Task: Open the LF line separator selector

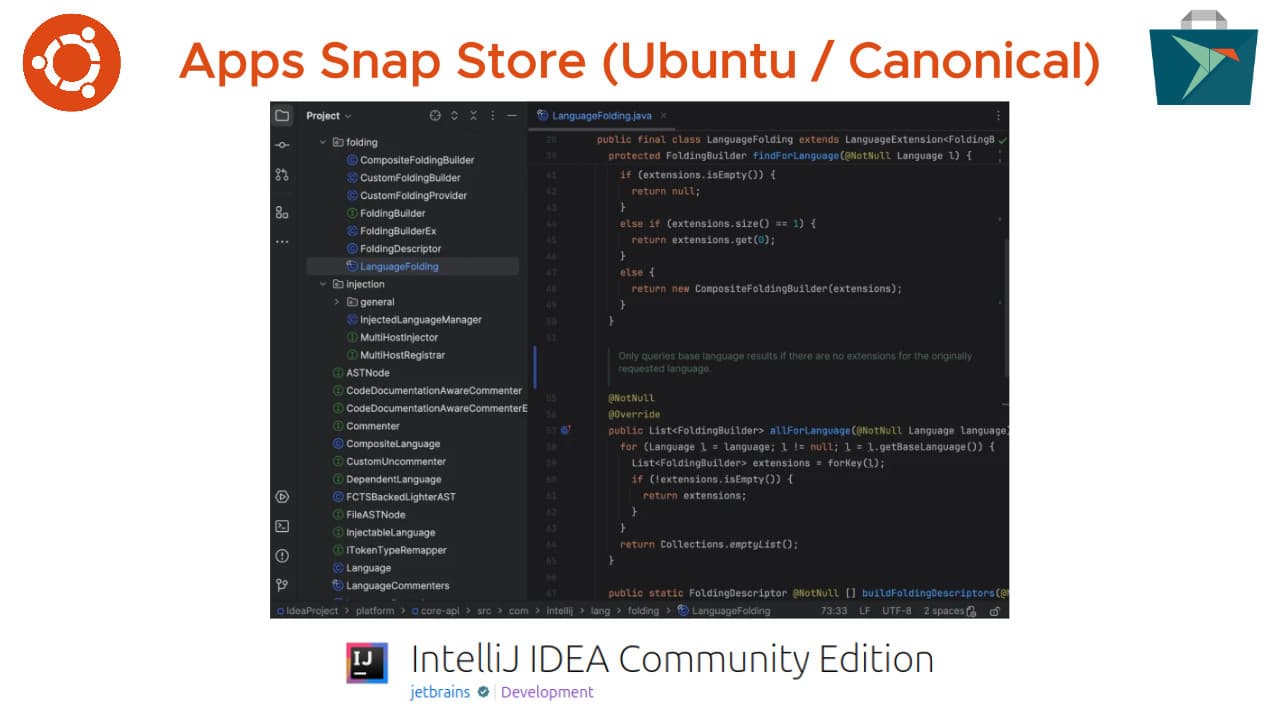Action: [864, 611]
